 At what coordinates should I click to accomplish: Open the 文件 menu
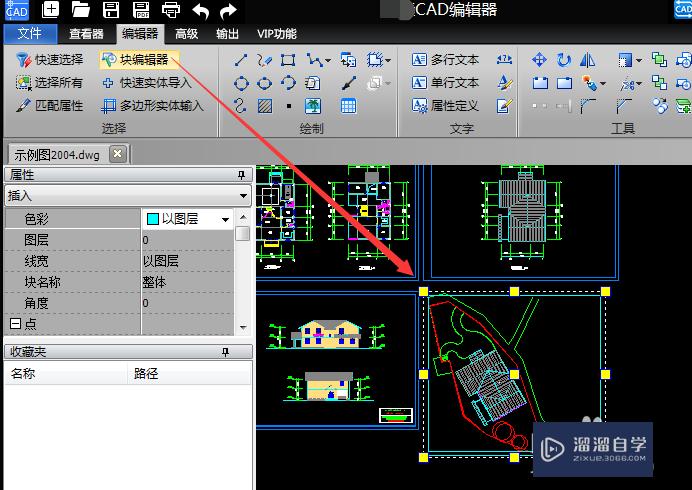coord(30,34)
